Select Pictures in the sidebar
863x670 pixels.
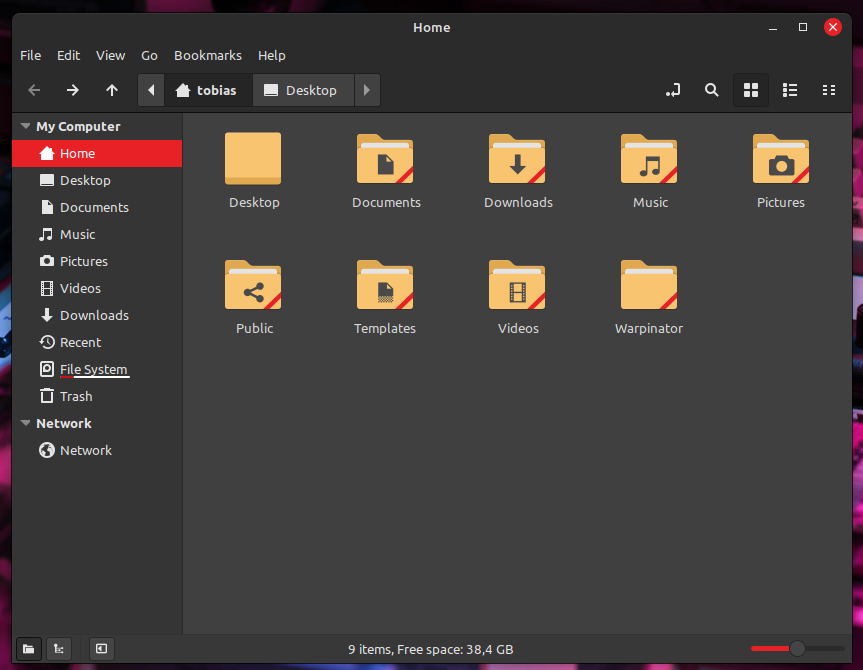click(97, 262)
